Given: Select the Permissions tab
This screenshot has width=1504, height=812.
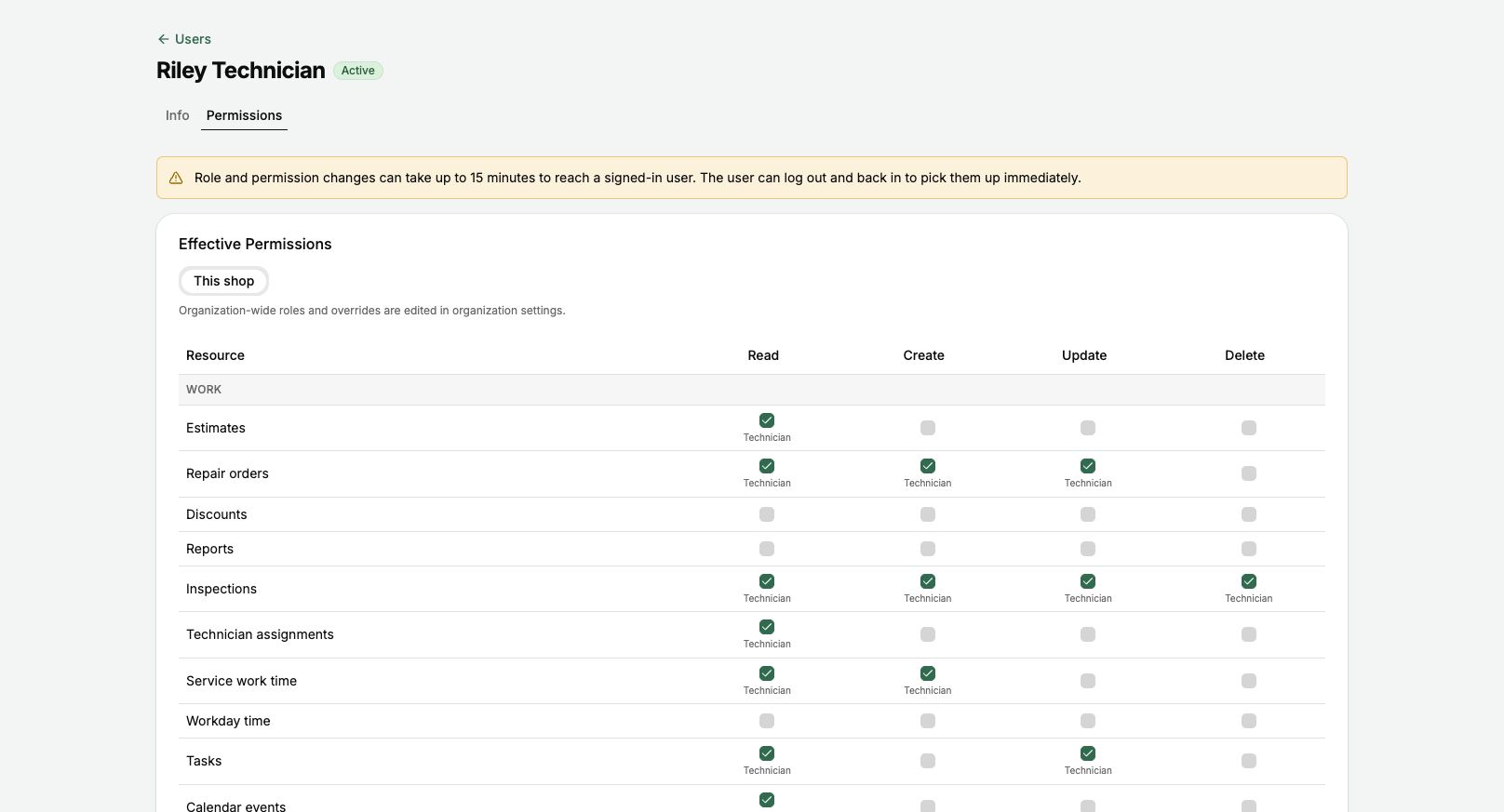Looking at the screenshot, I should tap(244, 115).
